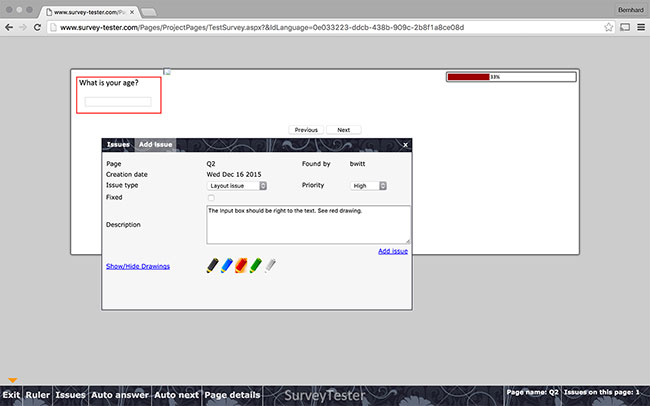This screenshot has height=406, width=650.
Task: Check the Fixed checkbox
Action: click(x=211, y=198)
